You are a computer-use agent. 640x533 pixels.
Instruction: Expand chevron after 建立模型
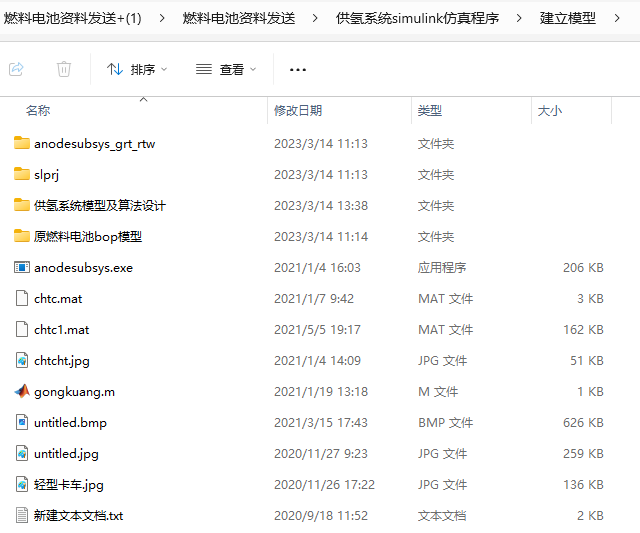[617, 18]
